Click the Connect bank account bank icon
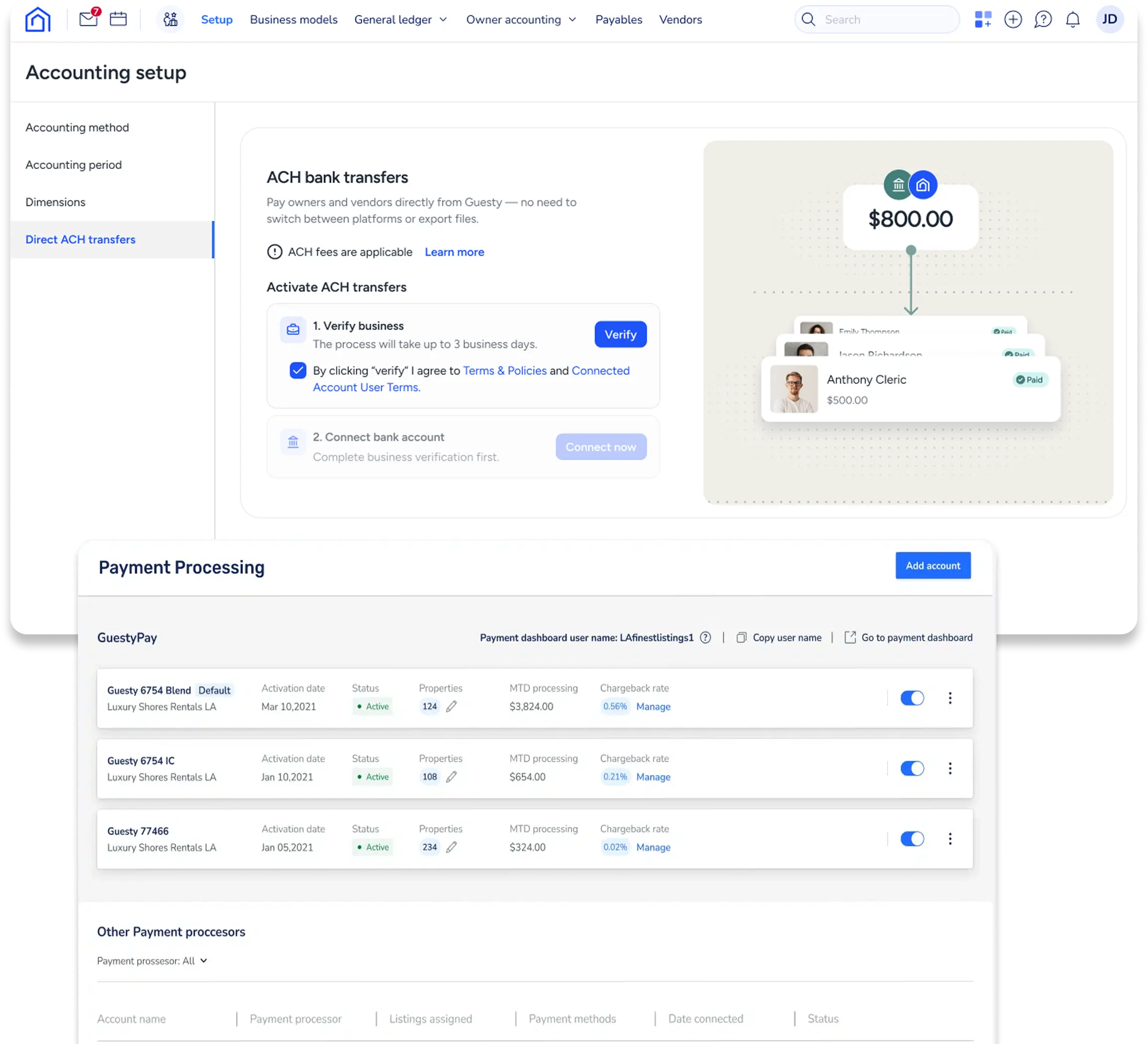The image size is (1148, 1044). (x=293, y=441)
